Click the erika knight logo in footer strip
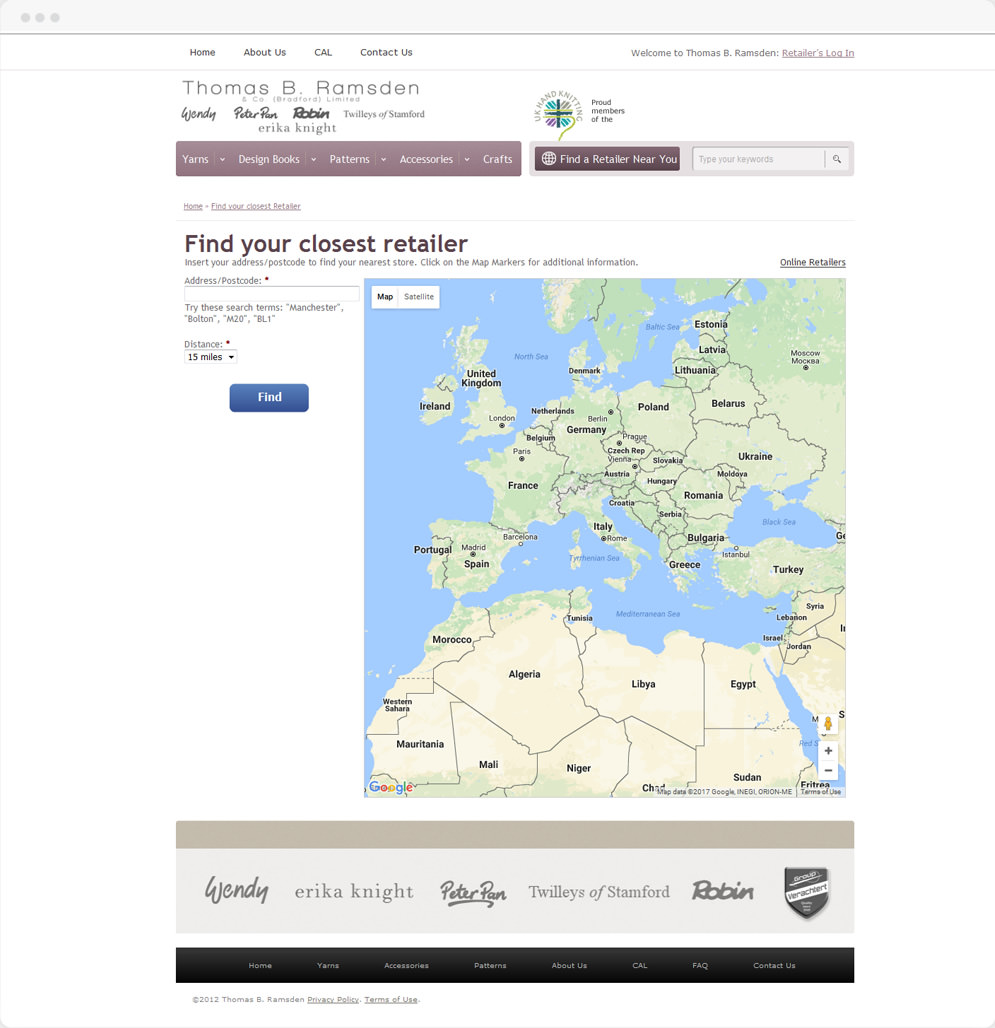Viewport: 995px width, 1028px height. pos(354,892)
